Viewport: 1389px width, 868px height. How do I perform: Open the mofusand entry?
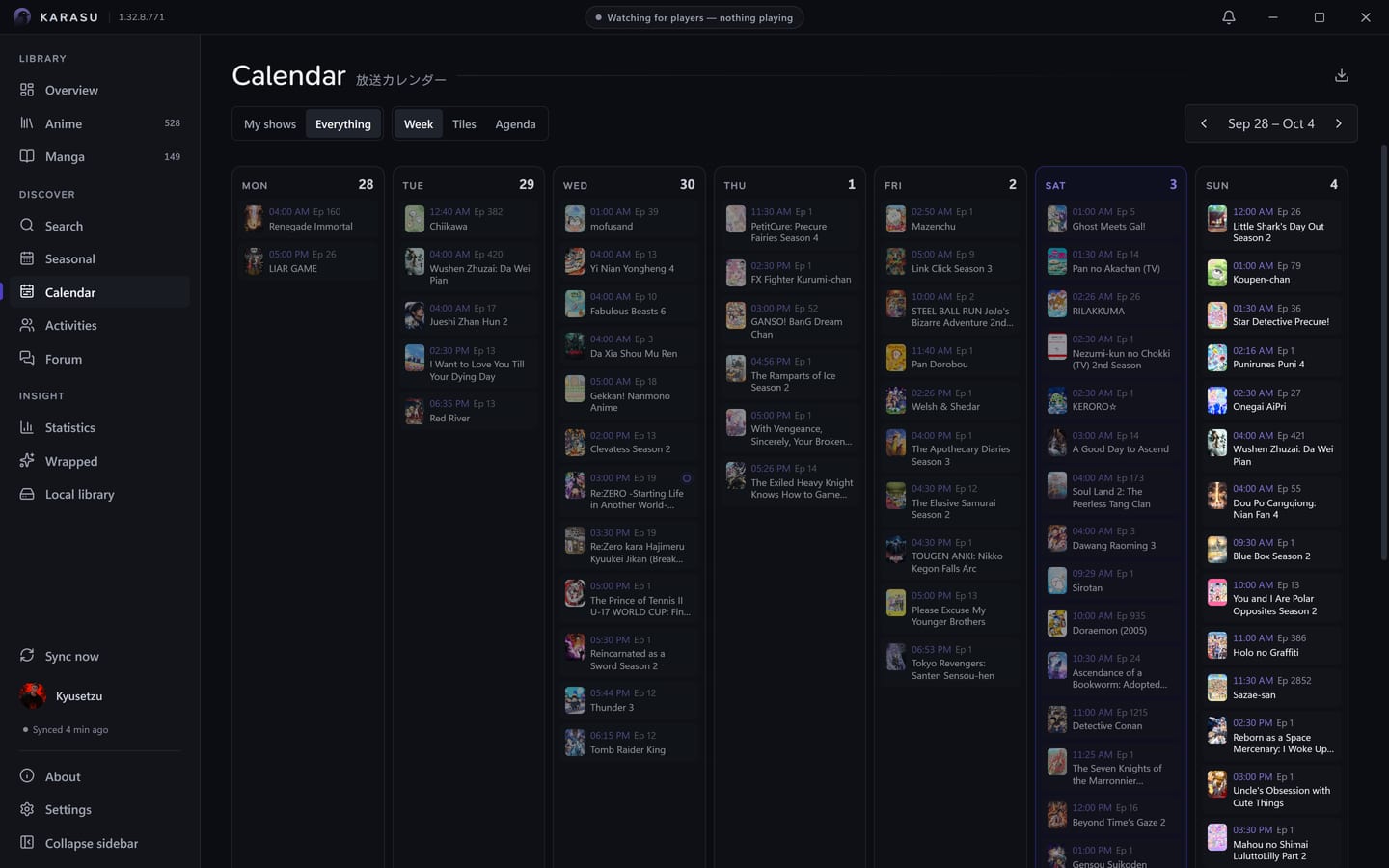click(x=629, y=219)
